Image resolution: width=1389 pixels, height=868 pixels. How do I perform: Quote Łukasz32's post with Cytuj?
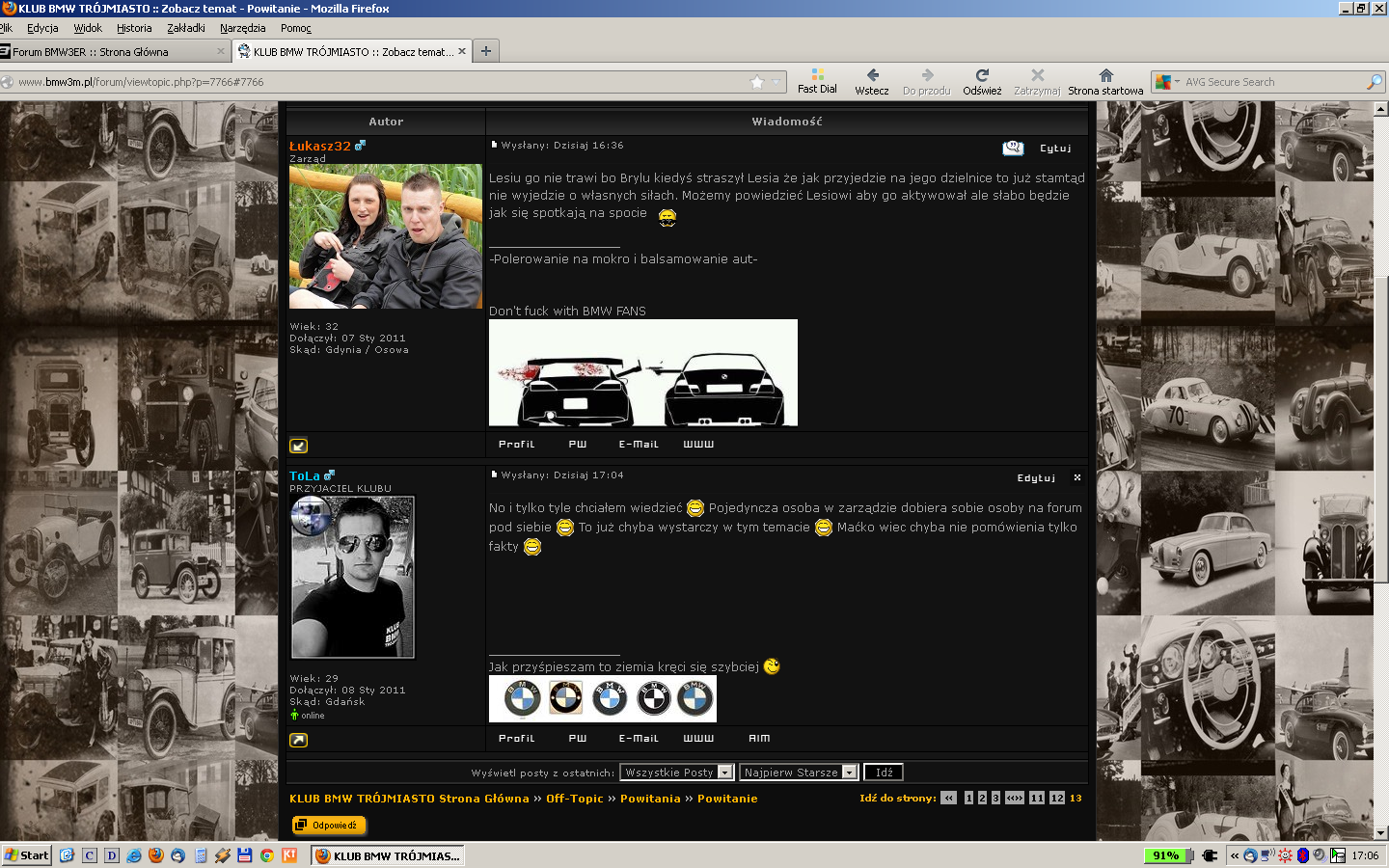click(1055, 149)
